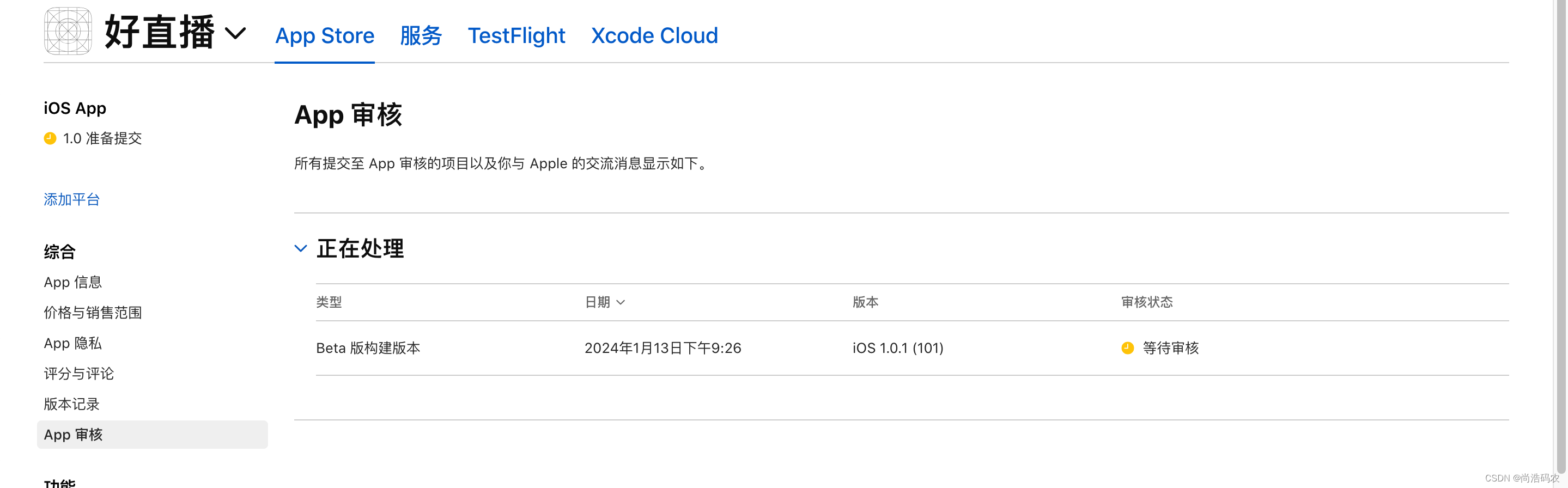Image resolution: width=1568 pixels, height=488 pixels.
Task: Collapse the 正在处理 section
Action: pos(300,248)
